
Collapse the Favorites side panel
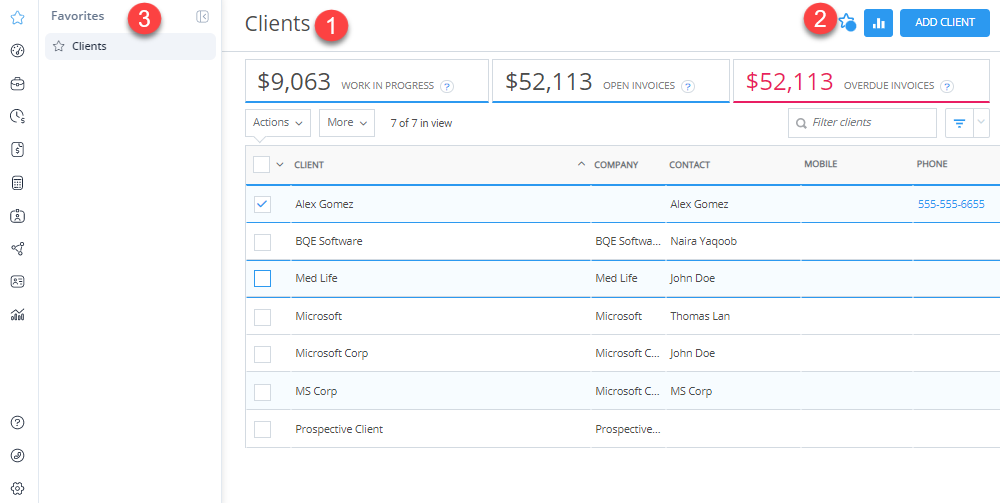[x=203, y=17]
